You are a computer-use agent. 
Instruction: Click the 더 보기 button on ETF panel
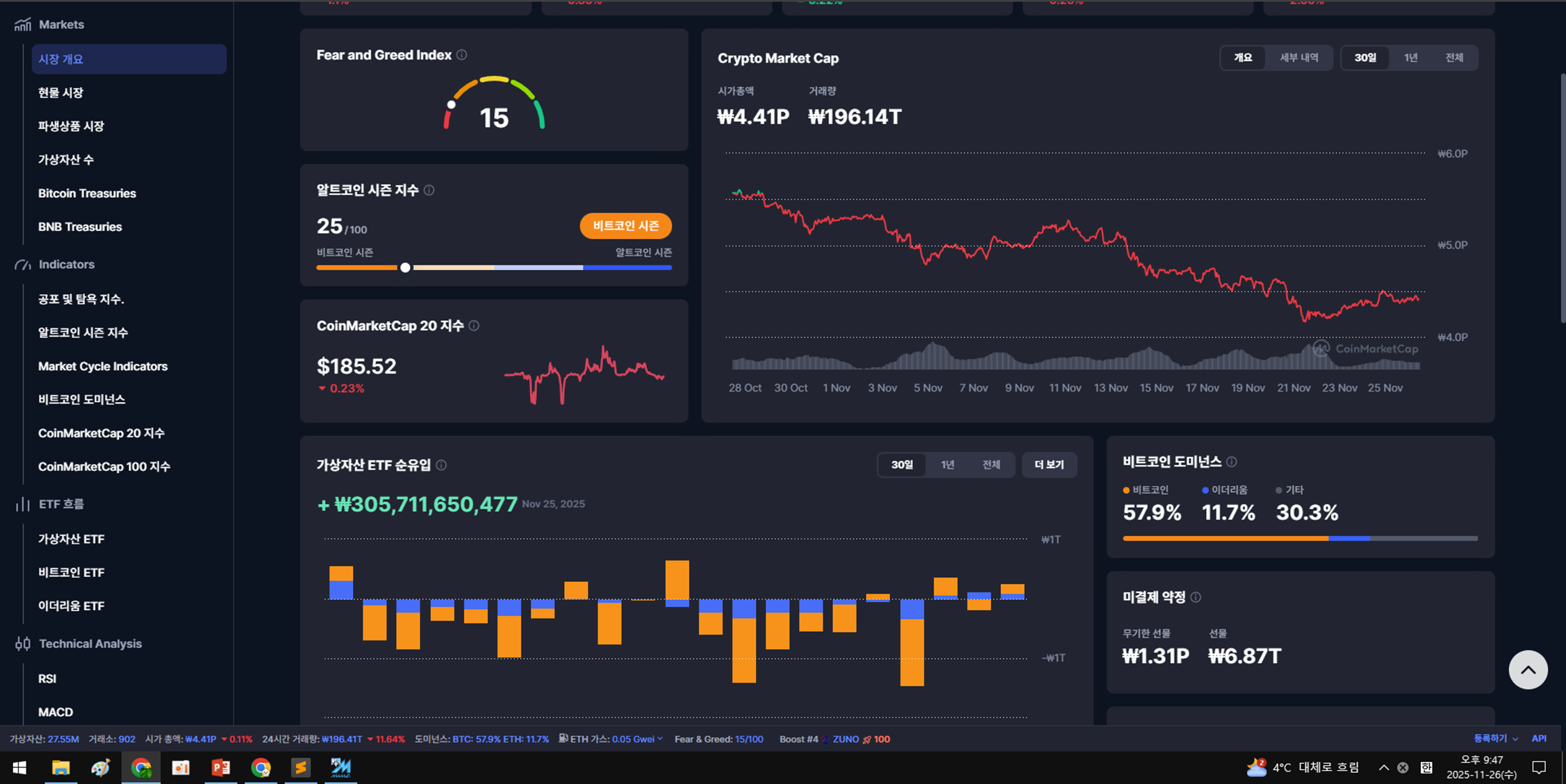click(x=1048, y=465)
